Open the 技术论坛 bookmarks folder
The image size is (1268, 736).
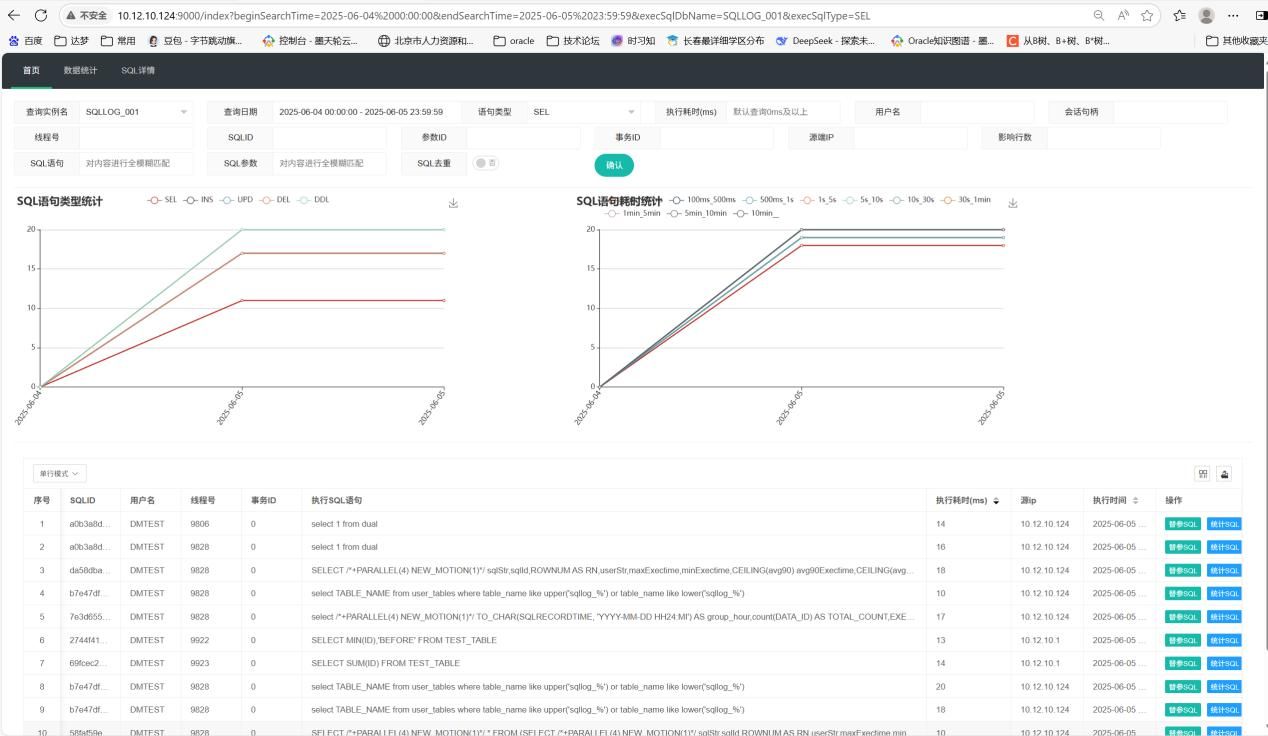[573, 41]
